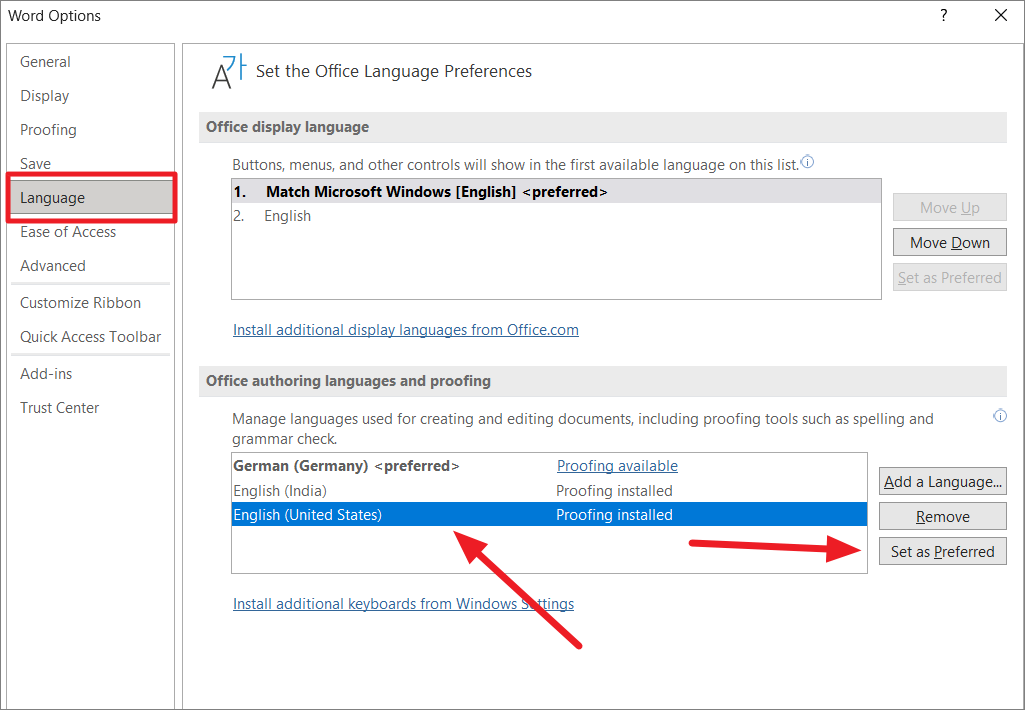Select General in the sidebar
This screenshot has width=1025, height=710.
tap(45, 61)
